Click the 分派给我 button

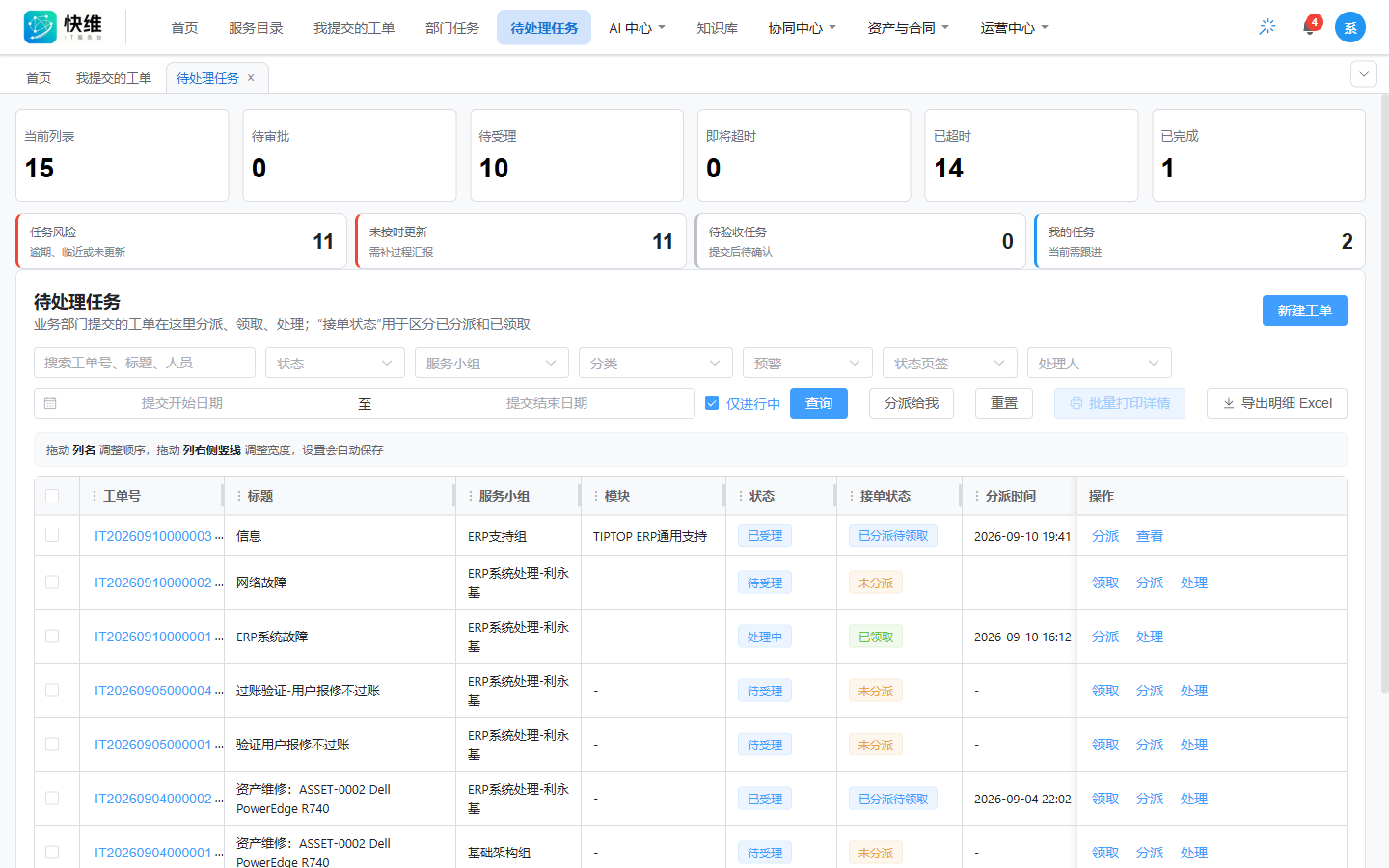click(912, 403)
